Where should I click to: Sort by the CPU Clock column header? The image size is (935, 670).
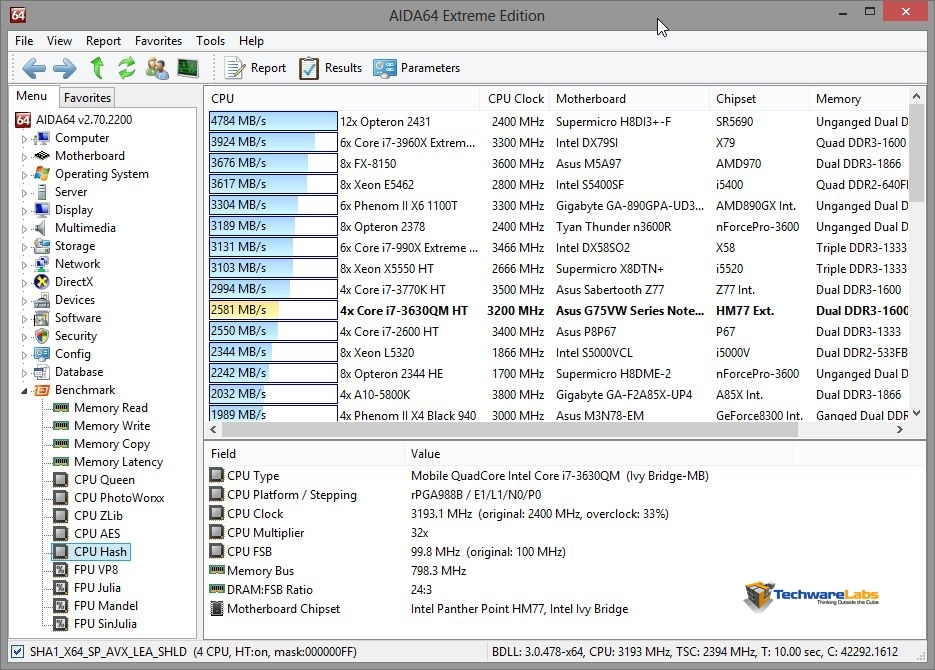click(516, 99)
